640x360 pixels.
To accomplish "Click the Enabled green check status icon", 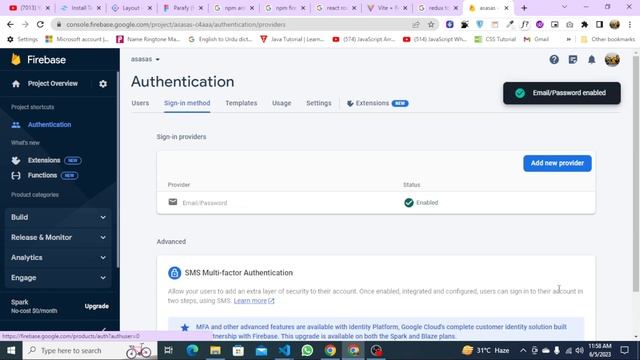I will (x=409, y=202).
